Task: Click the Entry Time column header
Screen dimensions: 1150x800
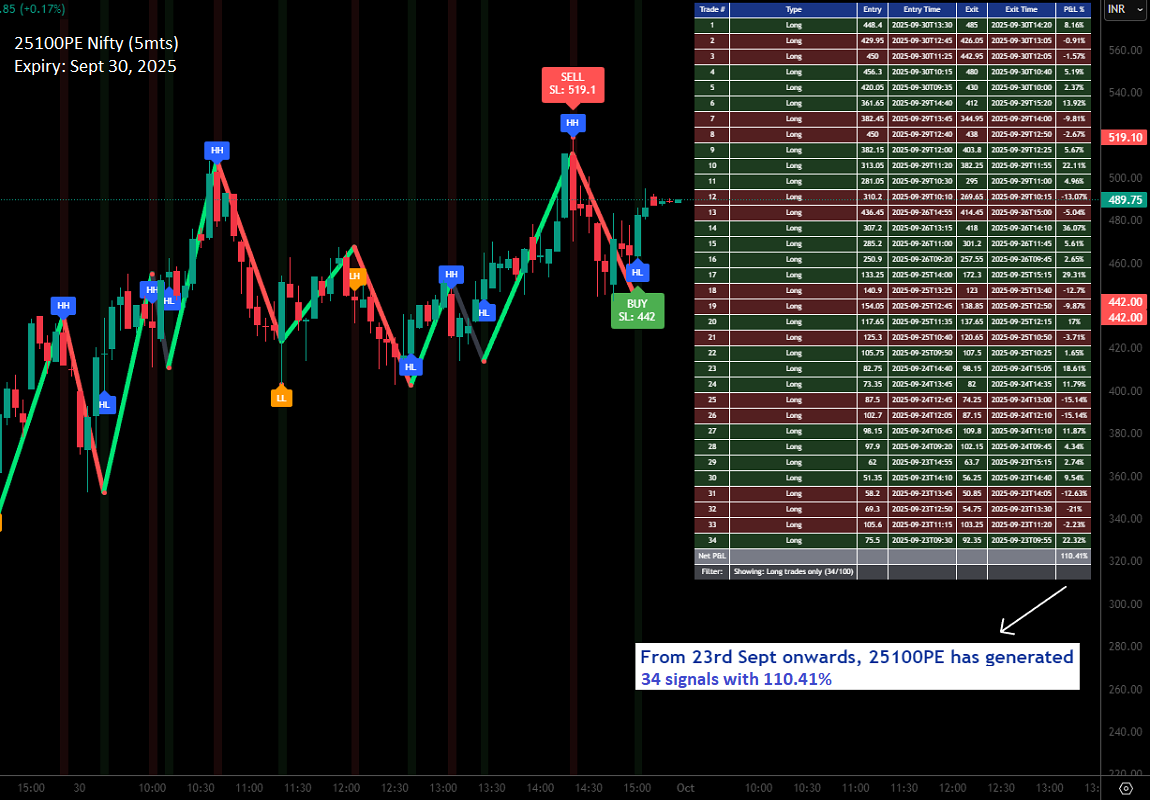Action: (921, 9)
